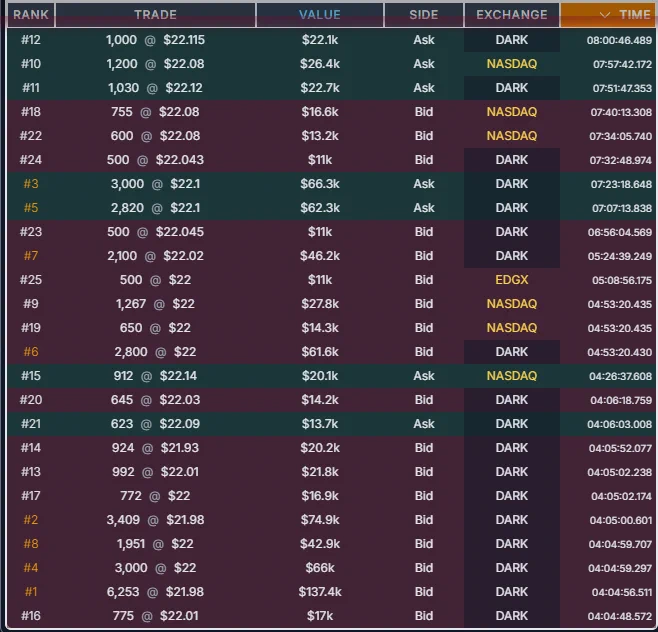Select rank #25 cell

31,280
